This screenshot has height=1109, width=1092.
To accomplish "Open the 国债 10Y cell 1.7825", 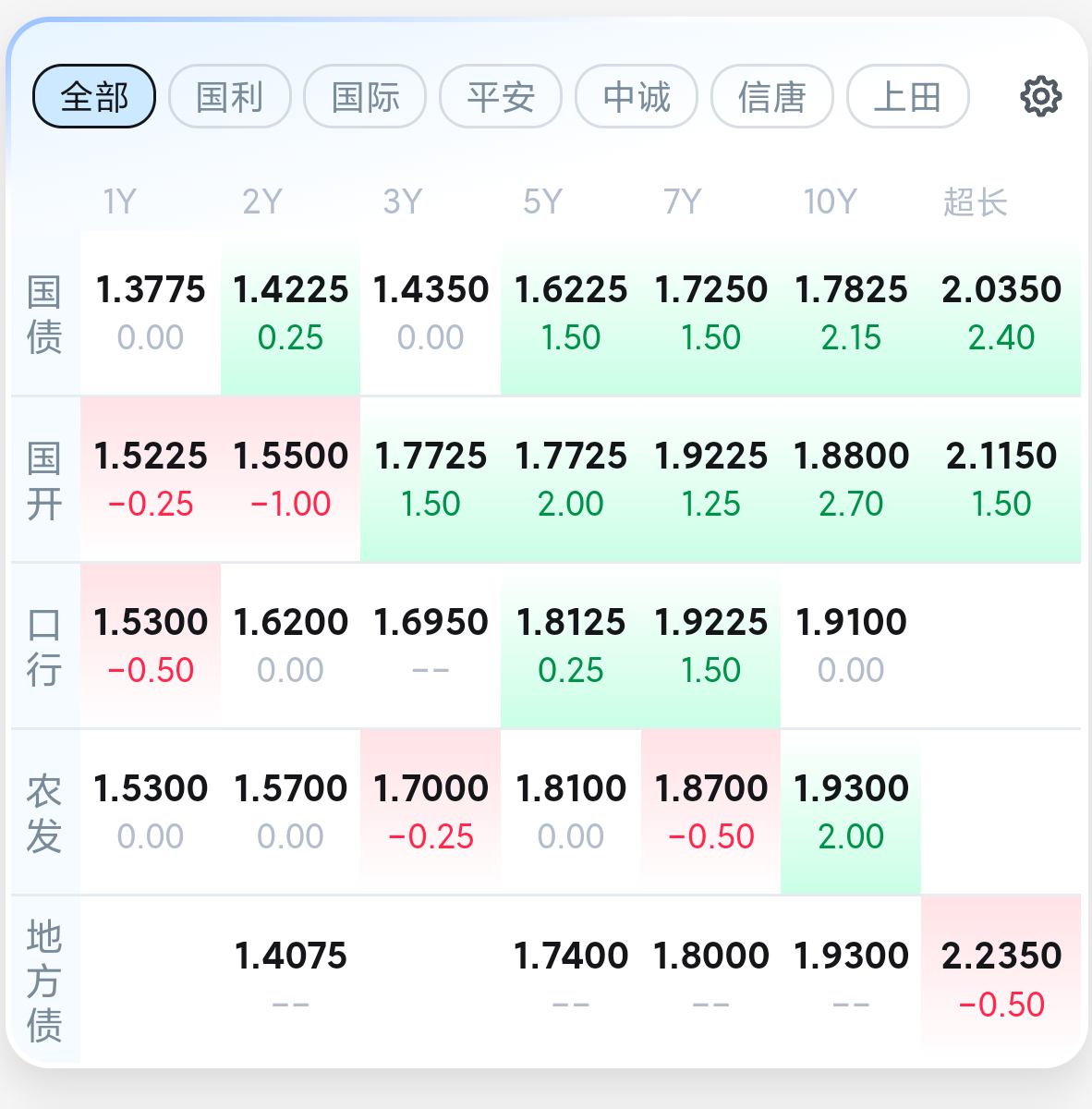I will point(851,313).
